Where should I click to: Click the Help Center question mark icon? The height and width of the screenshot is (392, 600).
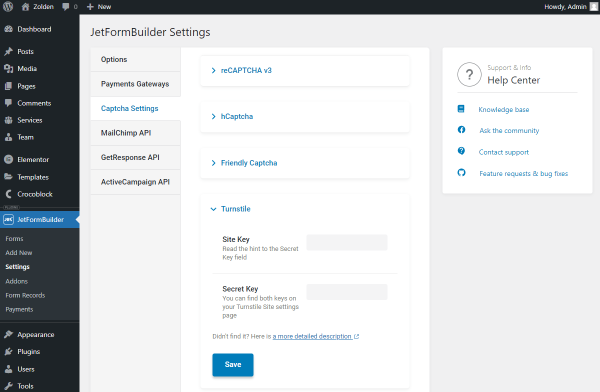tap(469, 74)
